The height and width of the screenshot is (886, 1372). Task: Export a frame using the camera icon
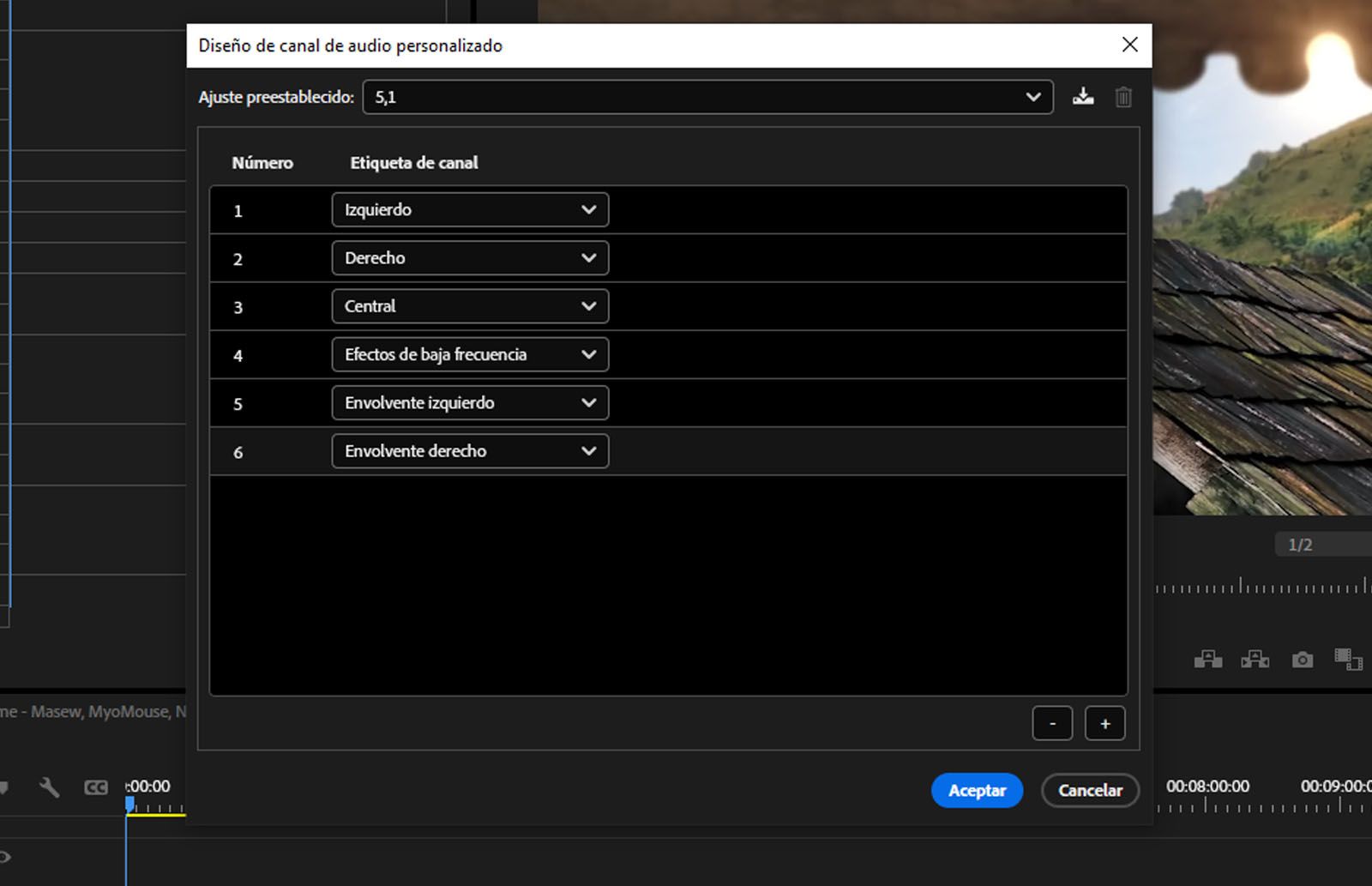point(1302,660)
